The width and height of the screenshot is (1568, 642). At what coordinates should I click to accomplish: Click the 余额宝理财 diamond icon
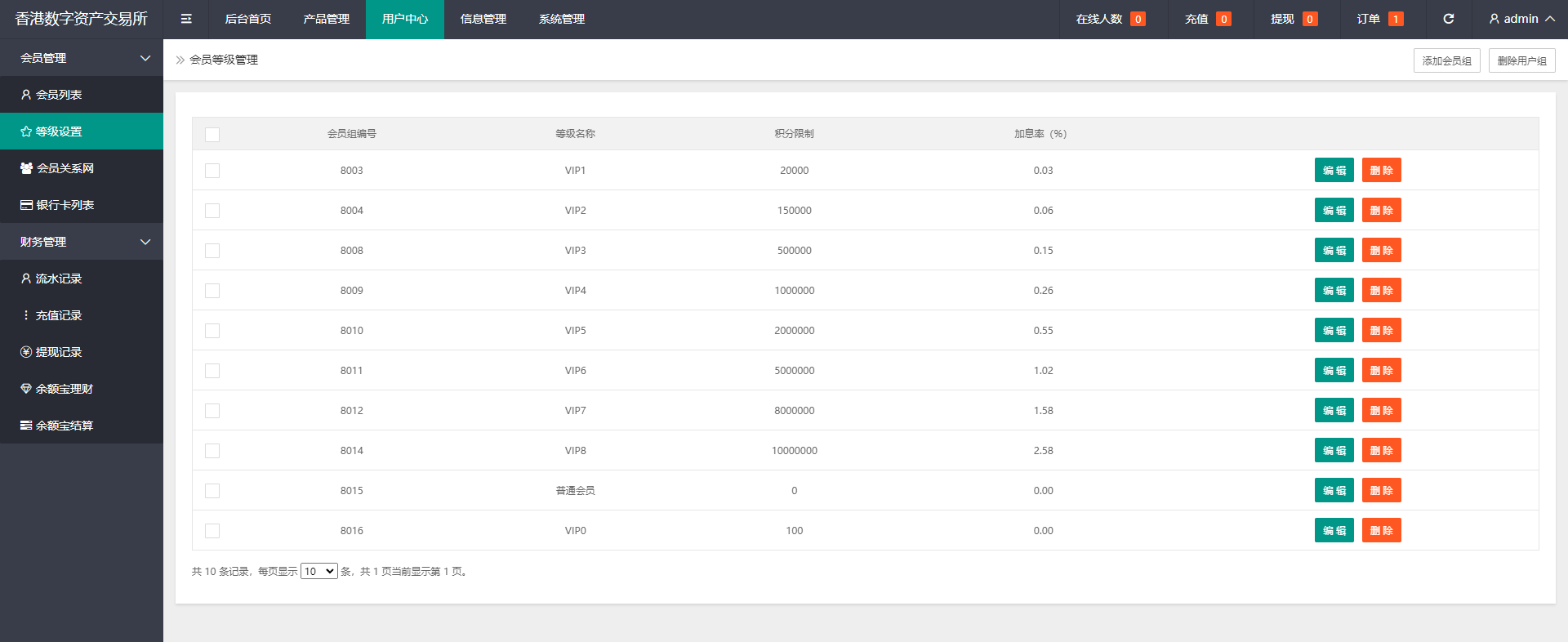click(26, 389)
